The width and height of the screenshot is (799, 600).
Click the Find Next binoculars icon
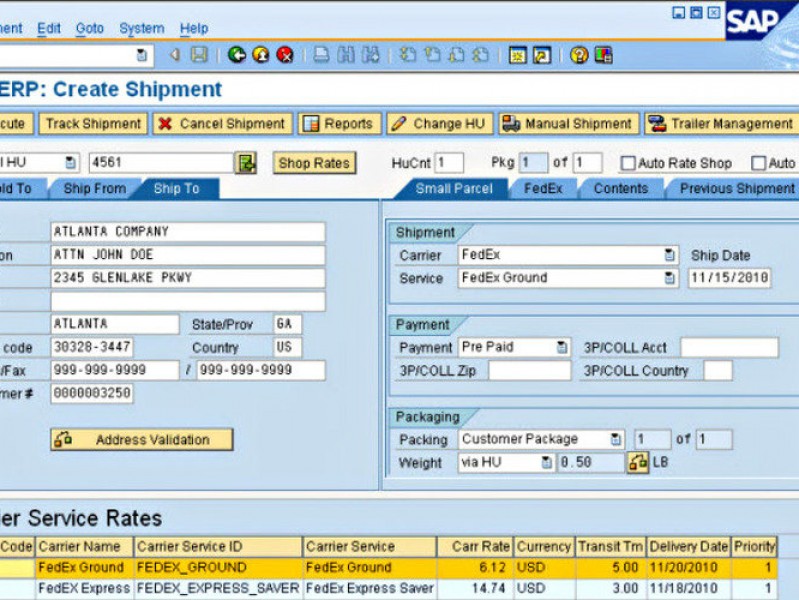(370, 55)
